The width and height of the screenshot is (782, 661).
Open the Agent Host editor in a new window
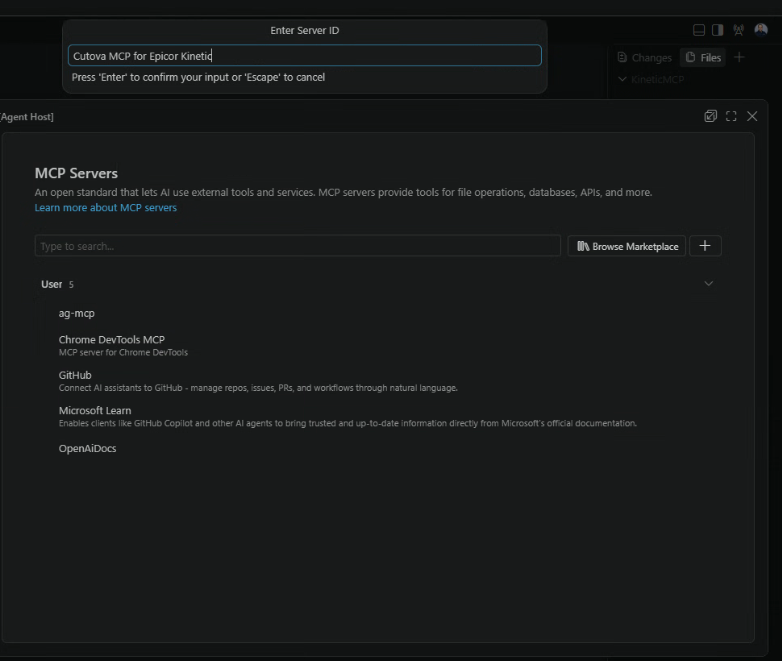(710, 116)
